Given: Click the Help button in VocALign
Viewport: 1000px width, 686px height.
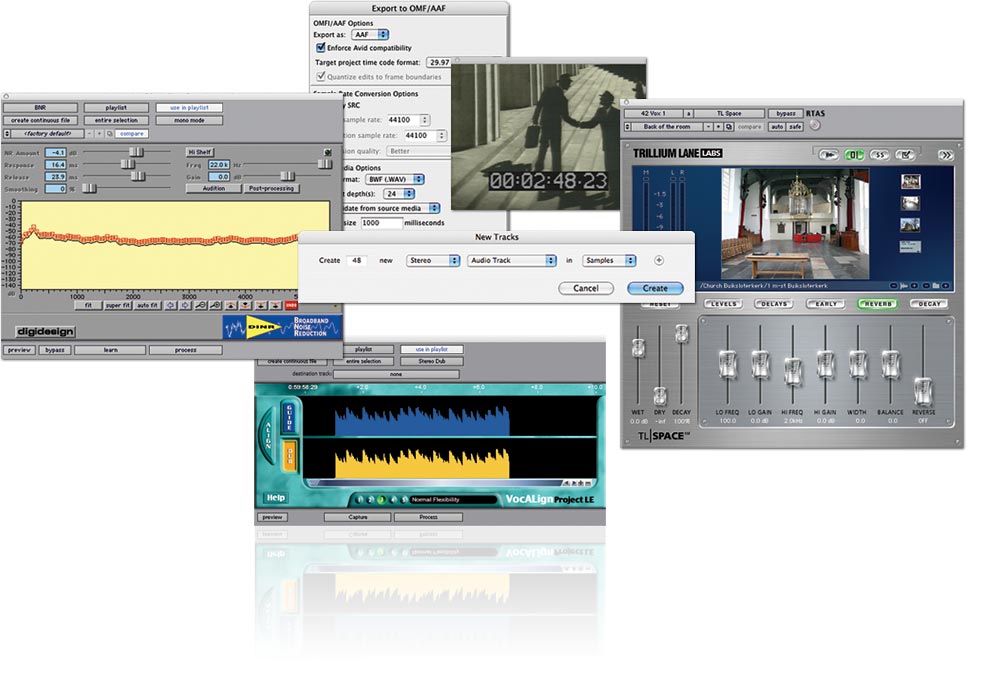Looking at the screenshot, I should pos(276,498).
